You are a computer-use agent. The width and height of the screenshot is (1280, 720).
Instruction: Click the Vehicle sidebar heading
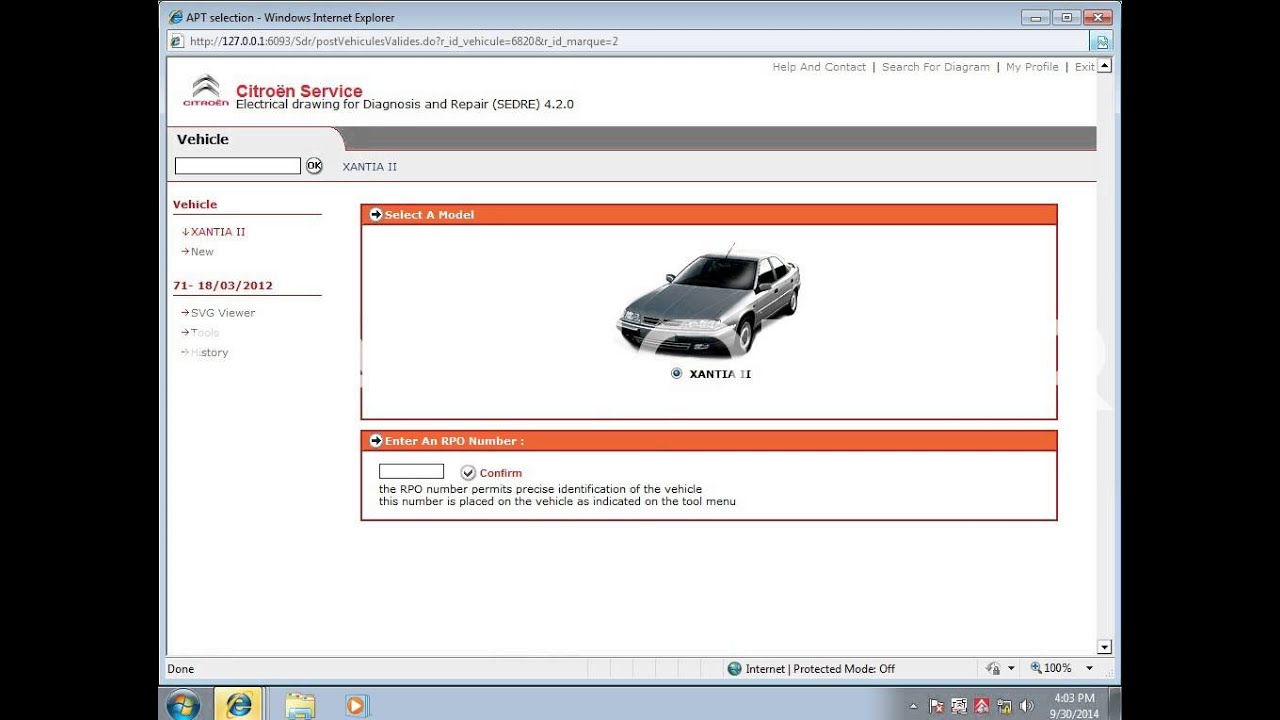[195, 204]
